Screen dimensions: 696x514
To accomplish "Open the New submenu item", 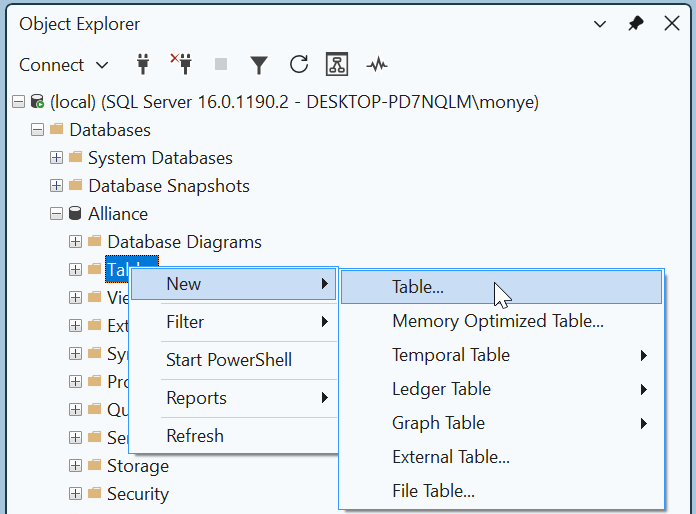I will 233,284.
